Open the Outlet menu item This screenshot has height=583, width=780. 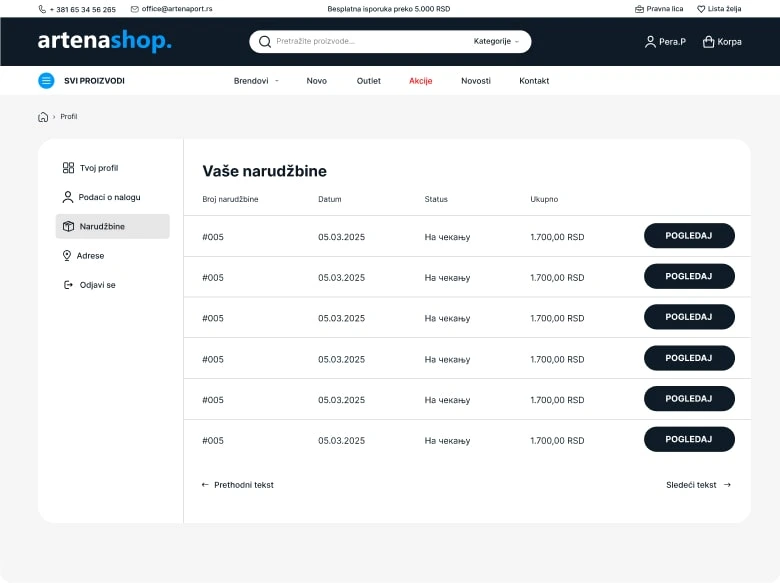[368, 81]
